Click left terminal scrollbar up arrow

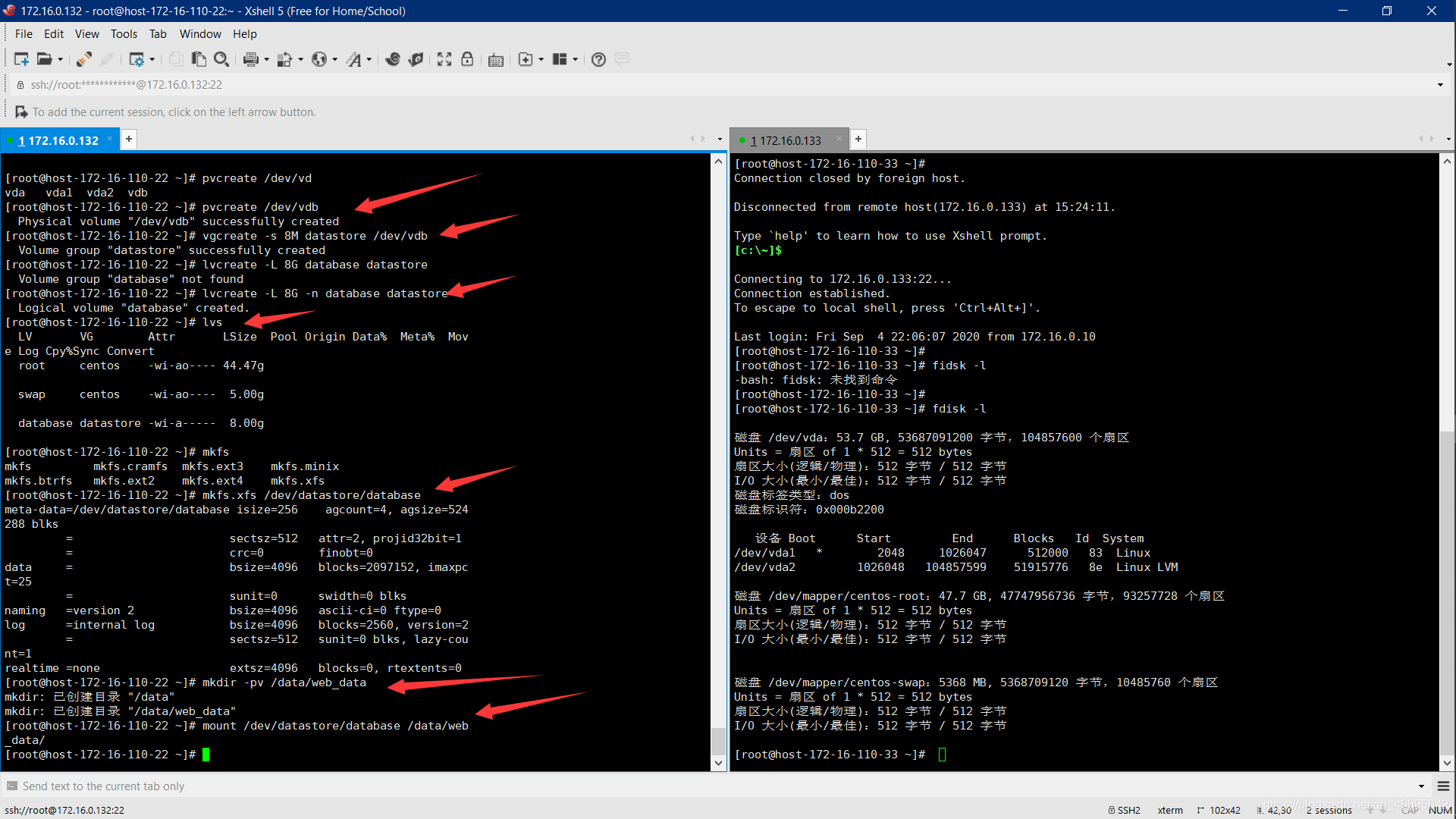tap(719, 162)
